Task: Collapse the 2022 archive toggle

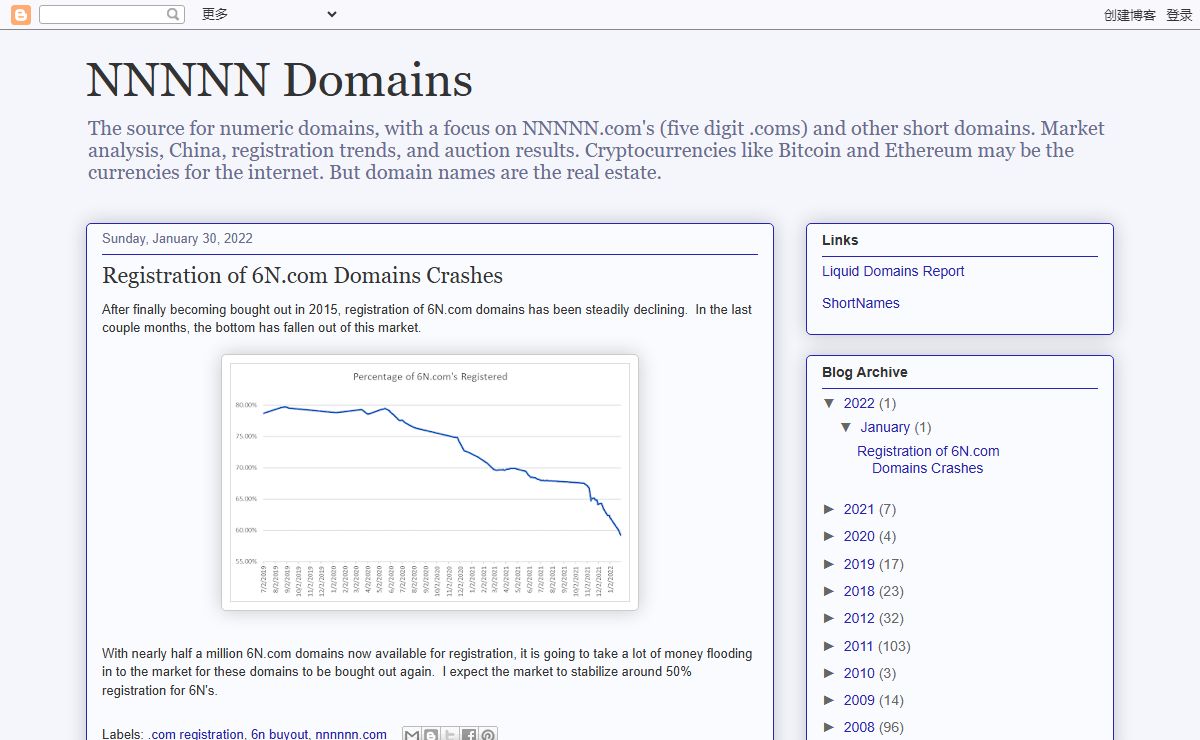Action: pyautogui.click(x=829, y=403)
